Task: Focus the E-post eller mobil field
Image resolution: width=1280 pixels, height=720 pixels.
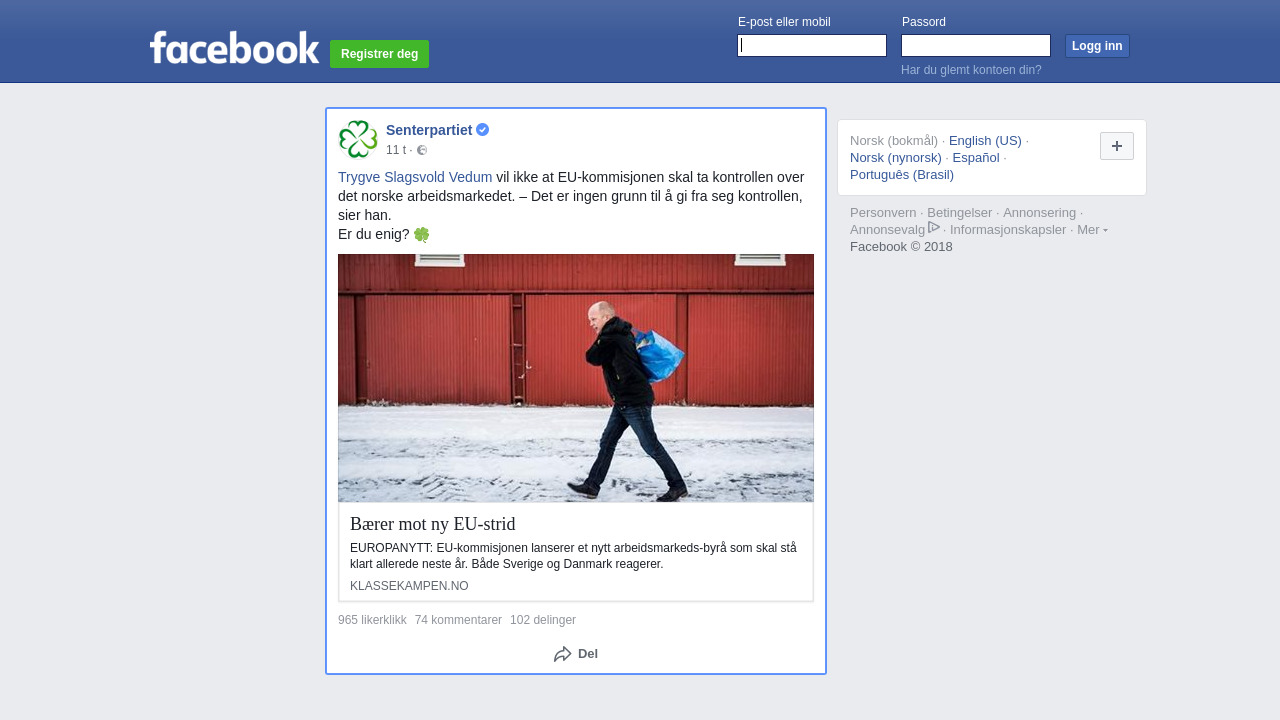Action: [812, 46]
